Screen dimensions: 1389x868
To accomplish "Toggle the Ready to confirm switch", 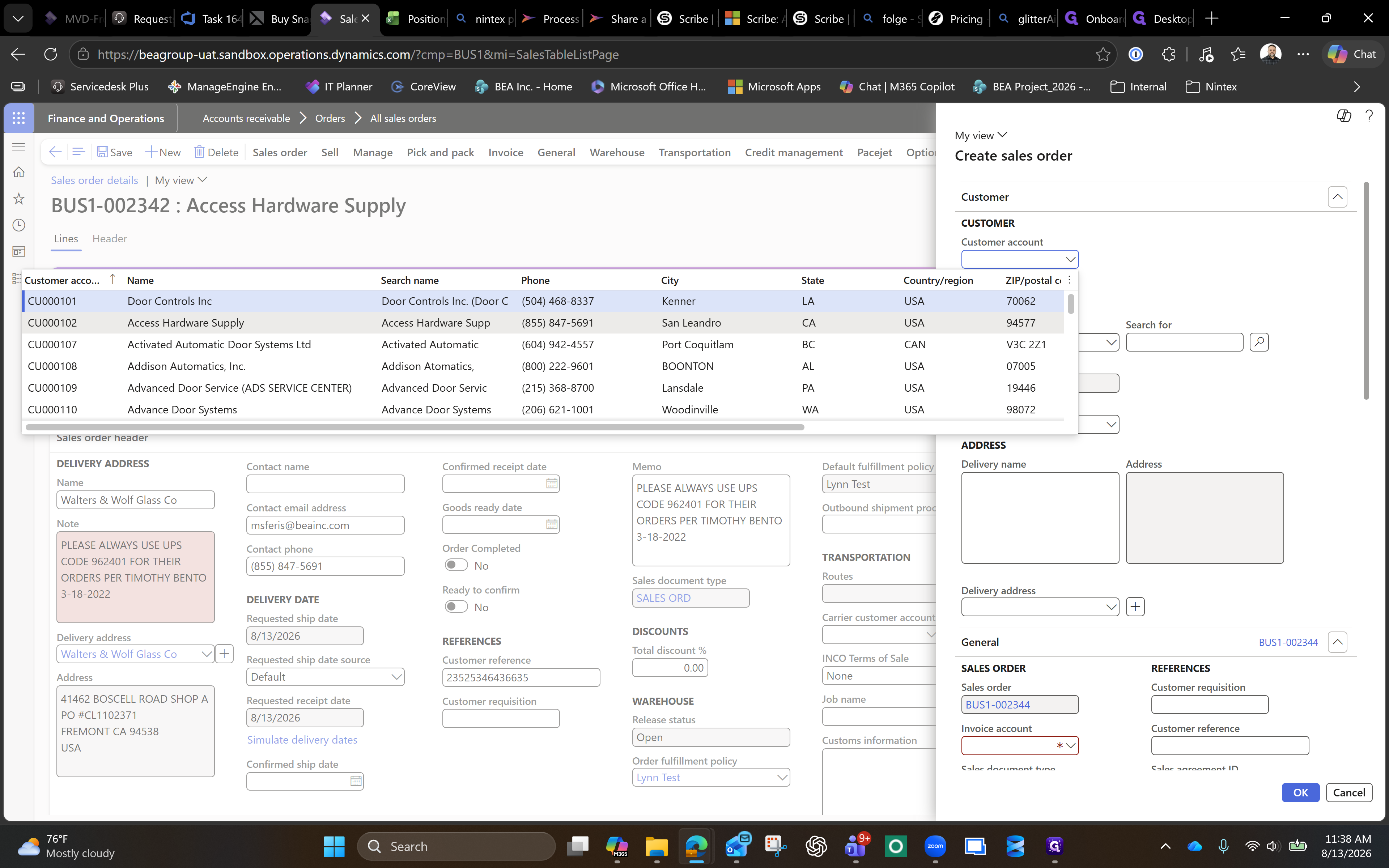I will 456,607.
